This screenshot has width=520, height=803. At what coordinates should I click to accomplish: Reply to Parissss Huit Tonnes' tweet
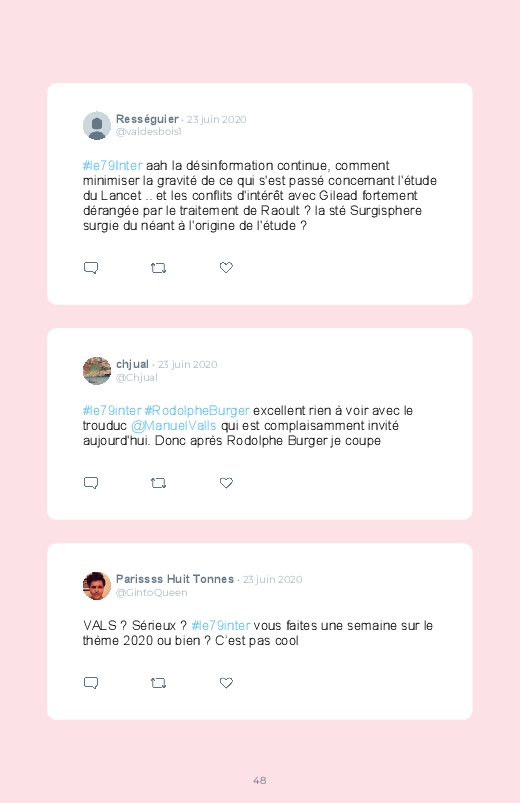pyautogui.click(x=91, y=683)
